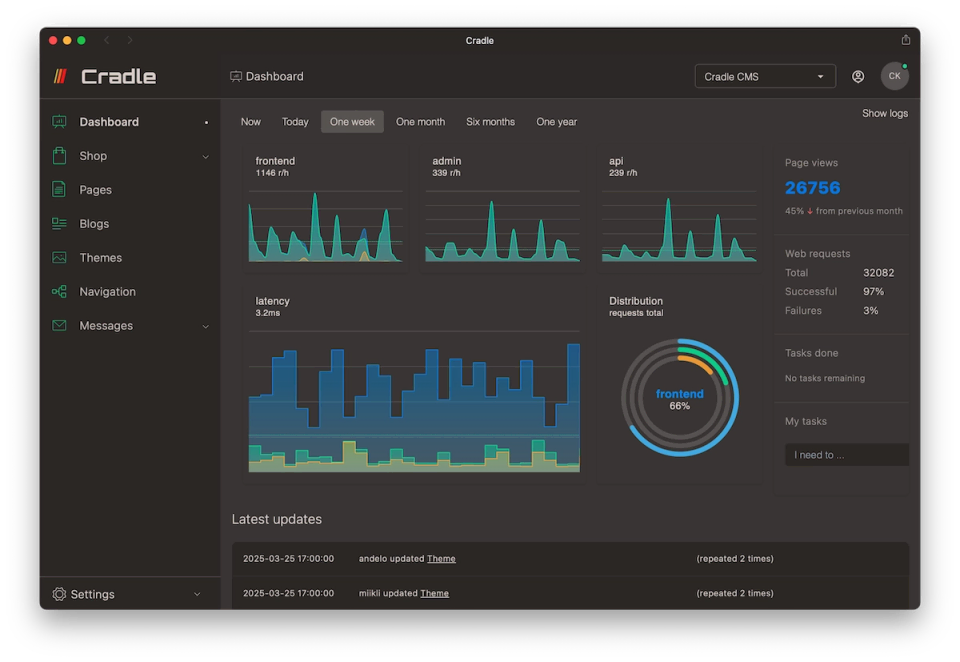Open the Theme link in latest updates
Screen dimensions: 960x662
tap(441, 558)
